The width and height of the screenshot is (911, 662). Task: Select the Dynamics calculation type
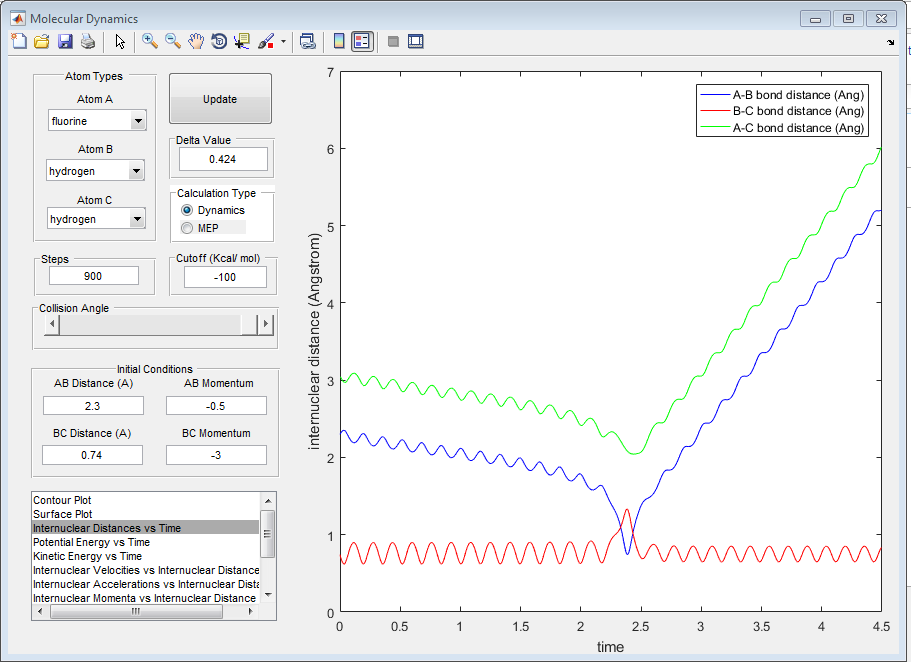pyautogui.click(x=187, y=210)
